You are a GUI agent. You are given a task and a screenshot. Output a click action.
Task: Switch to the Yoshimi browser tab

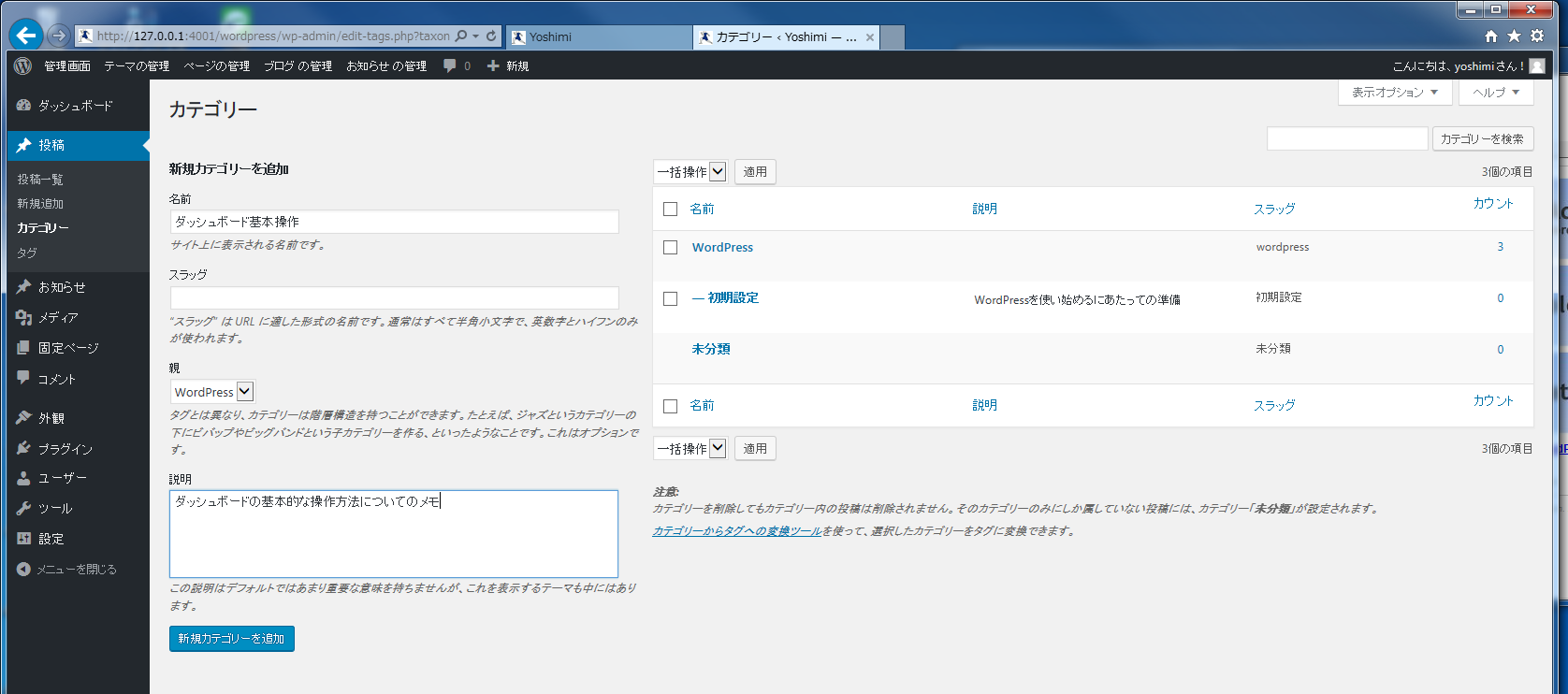pyautogui.click(x=599, y=37)
